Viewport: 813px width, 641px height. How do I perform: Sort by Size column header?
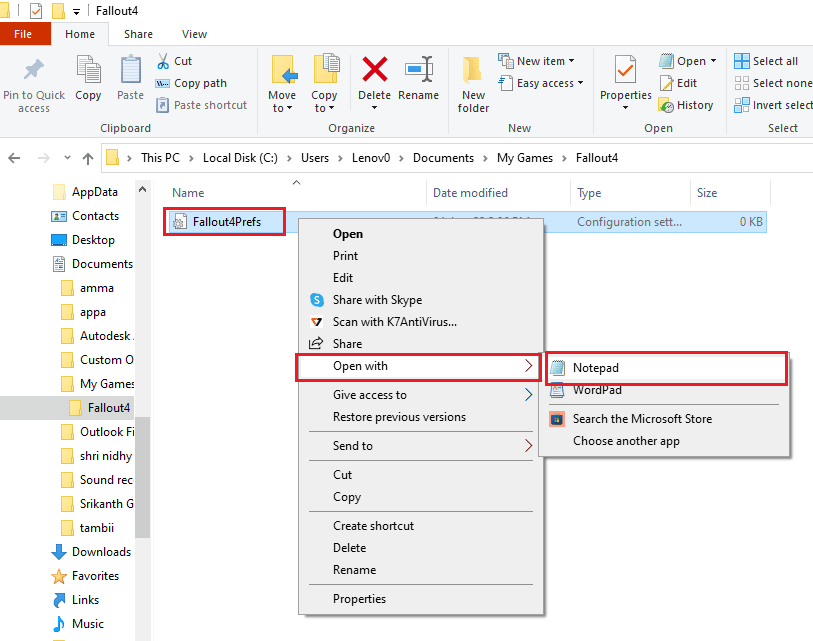[707, 193]
